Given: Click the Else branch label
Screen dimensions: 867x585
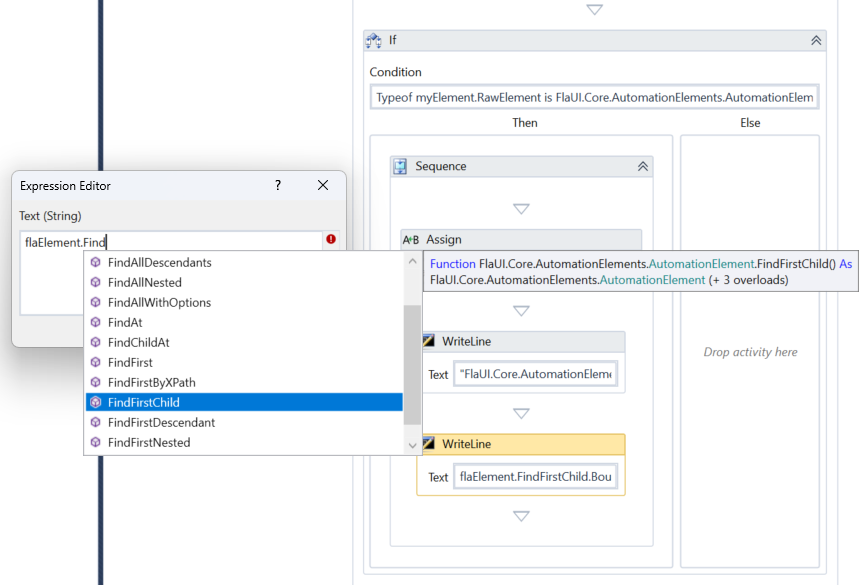Looking at the screenshot, I should 750,123.
